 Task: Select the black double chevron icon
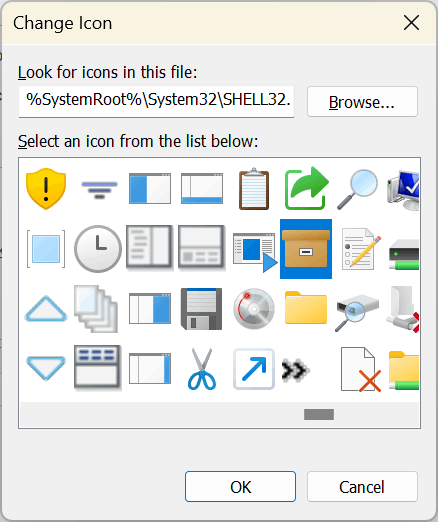click(296, 370)
